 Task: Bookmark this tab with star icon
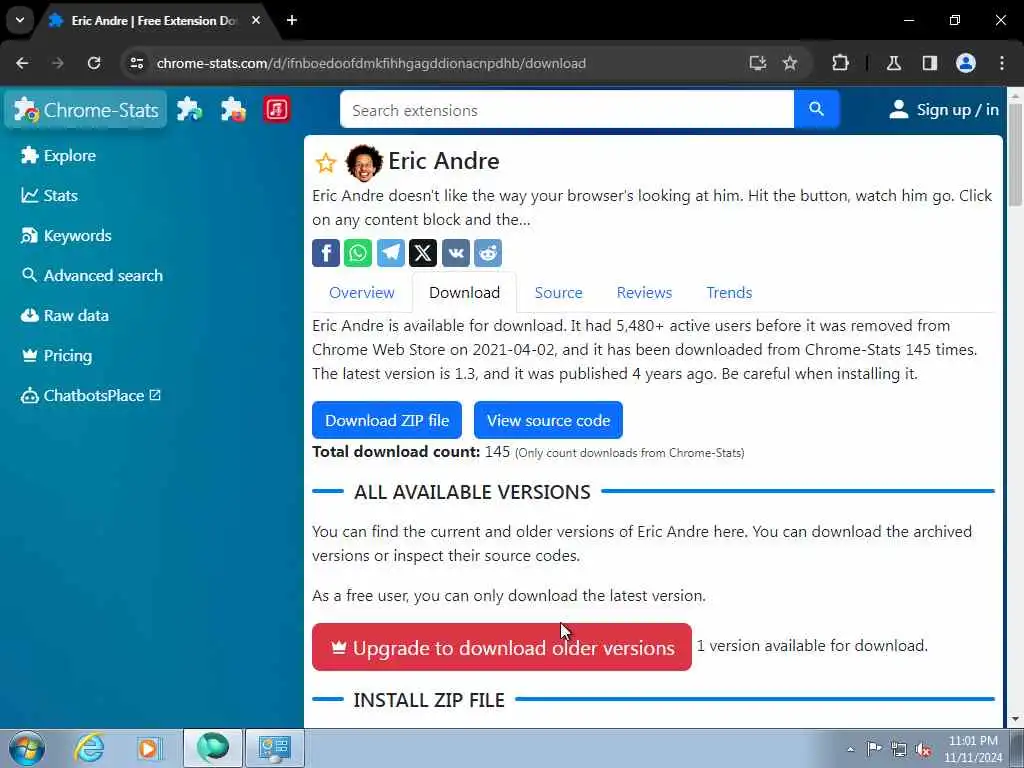pos(790,63)
